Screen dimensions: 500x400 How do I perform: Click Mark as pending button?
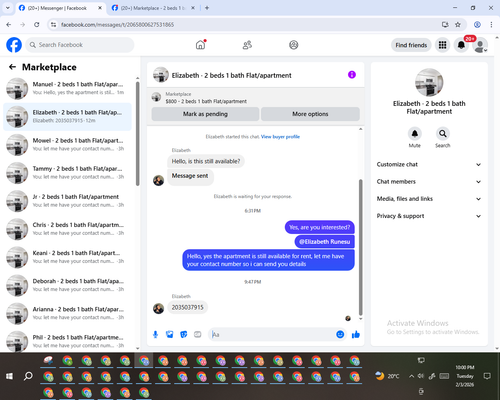click(x=205, y=114)
